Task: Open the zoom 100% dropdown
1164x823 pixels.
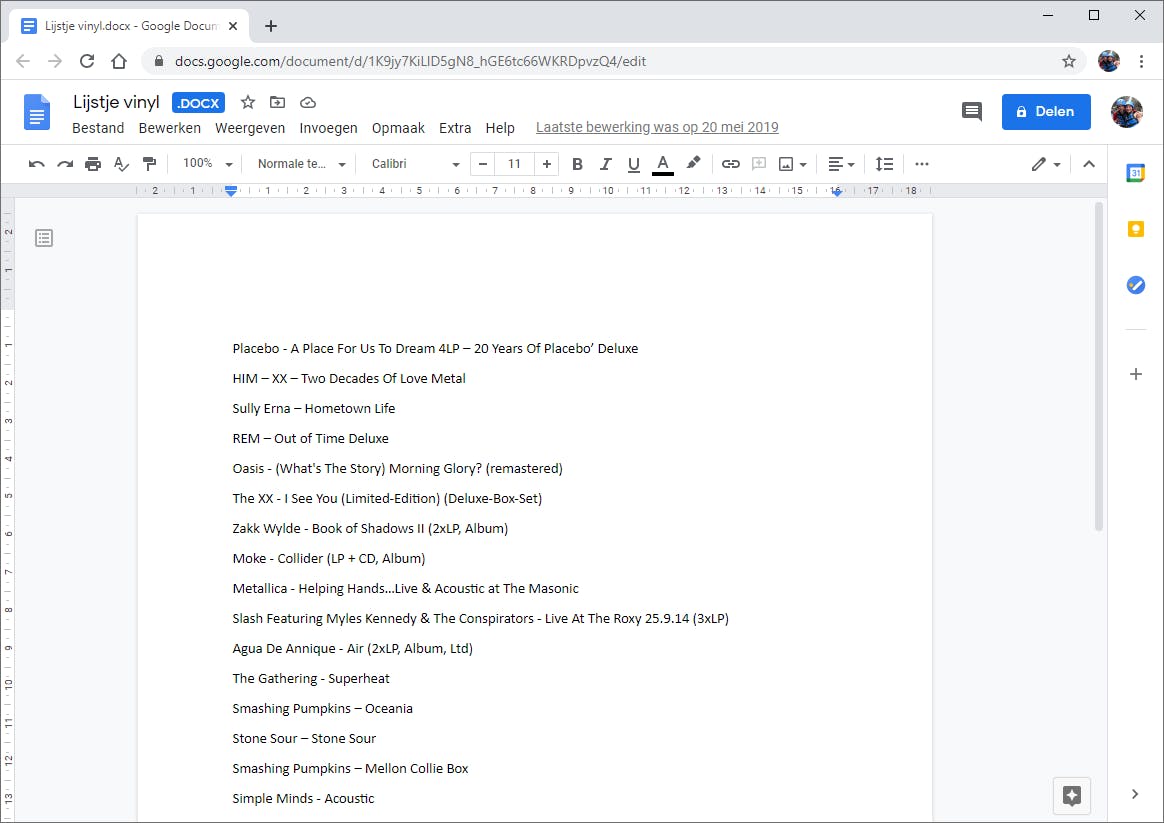Action: [x=207, y=163]
